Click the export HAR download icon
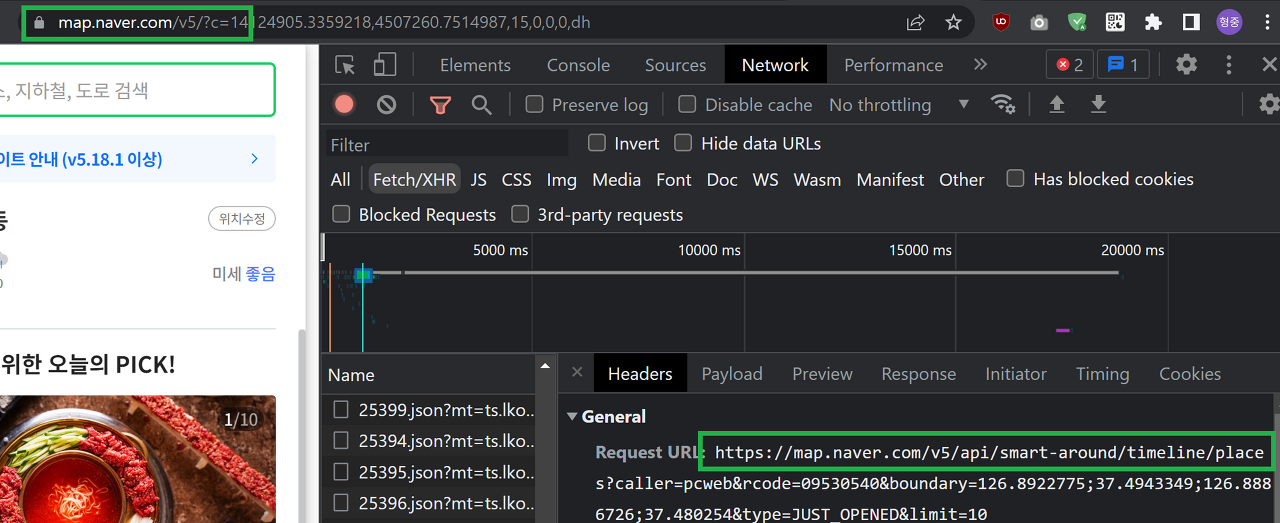The height and width of the screenshot is (523, 1280). (x=1098, y=104)
